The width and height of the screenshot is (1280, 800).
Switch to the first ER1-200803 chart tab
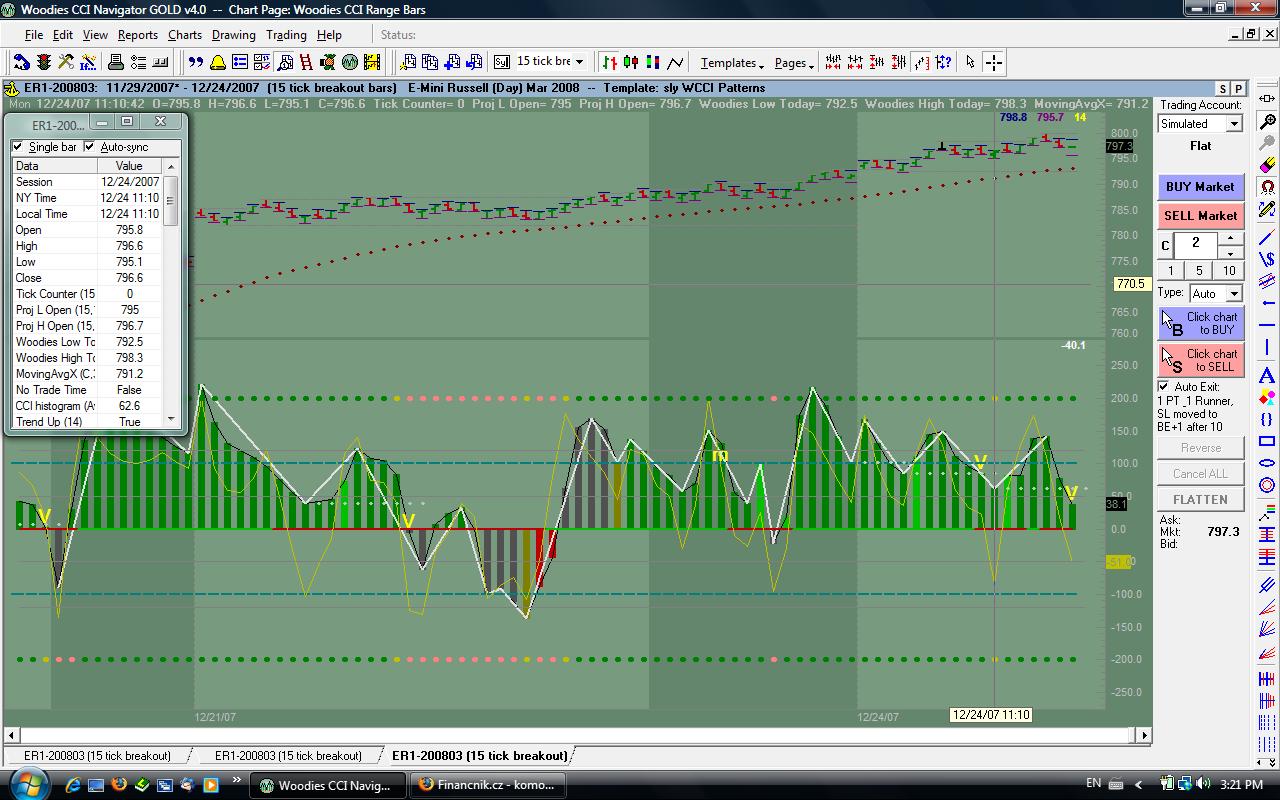pyautogui.click(x=97, y=756)
